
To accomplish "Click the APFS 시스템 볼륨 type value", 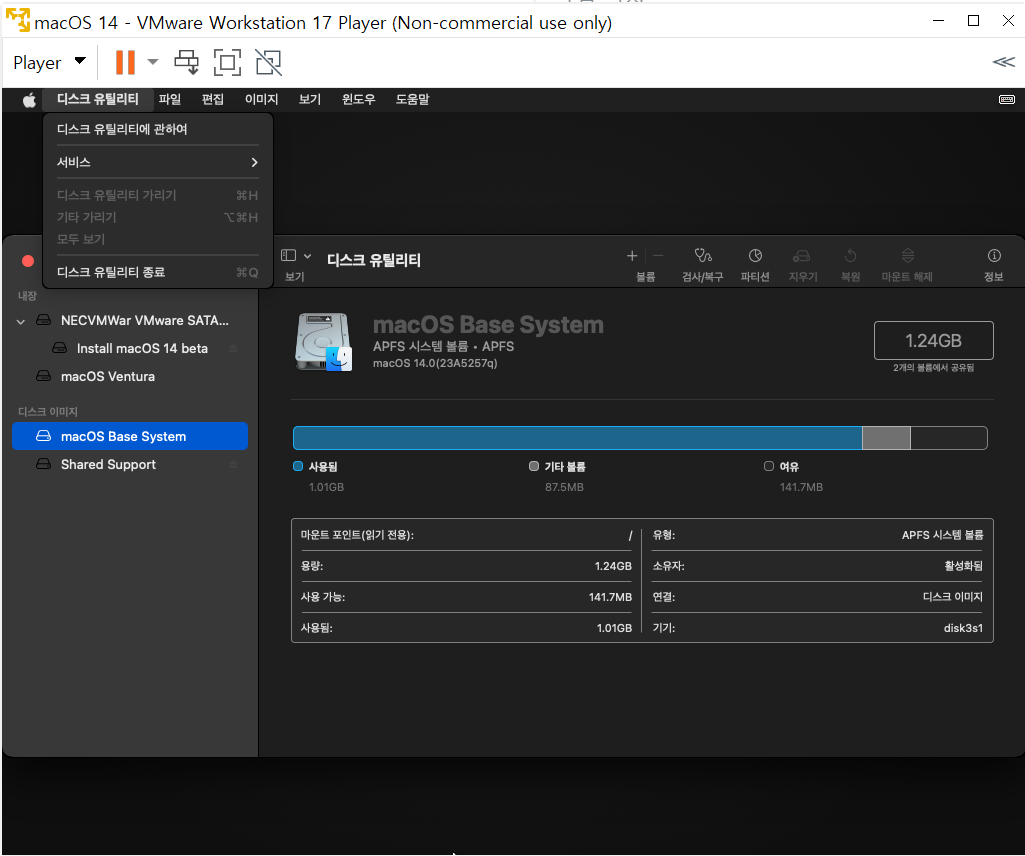I will [x=942, y=535].
